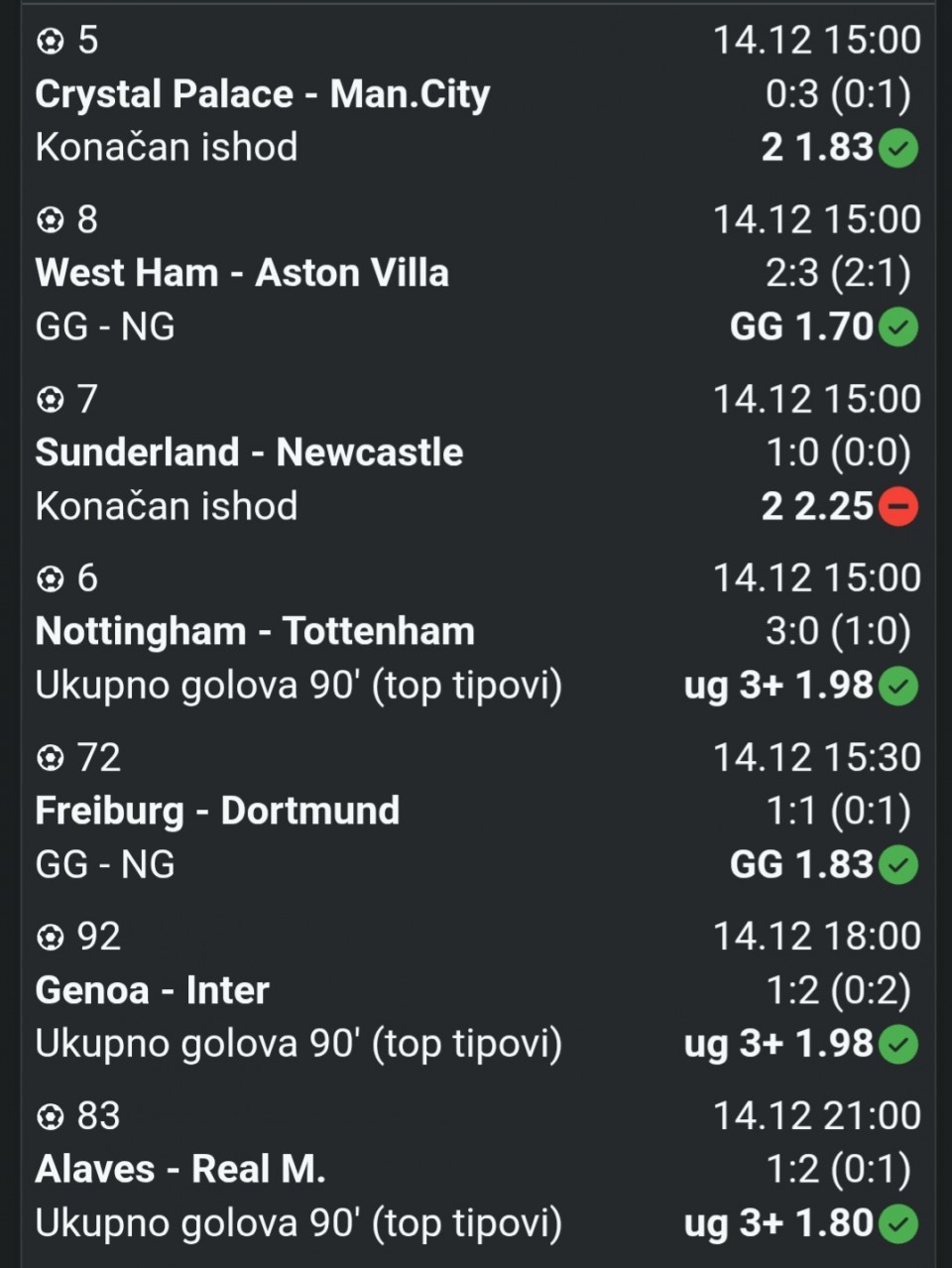Click the green checkmark for Freiburg - Dortmund

coord(899,865)
